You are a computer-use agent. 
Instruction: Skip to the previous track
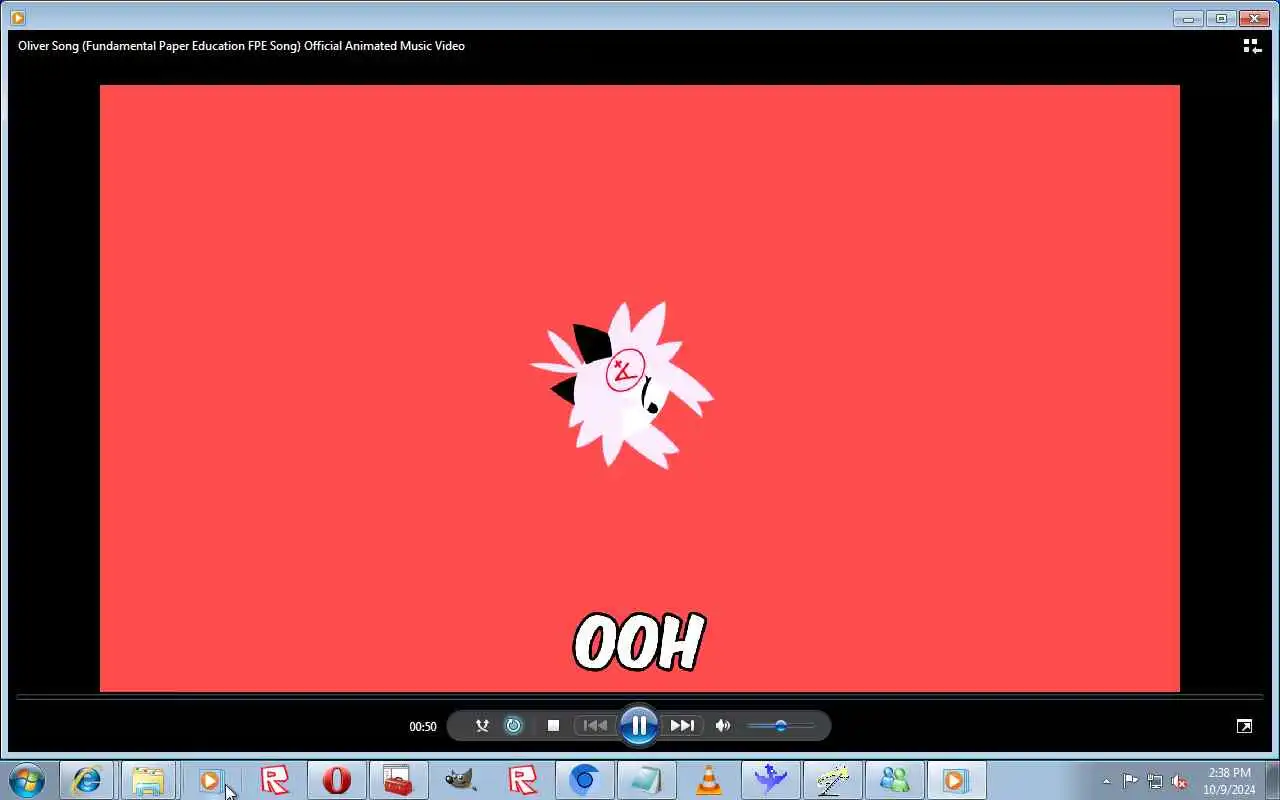[595, 726]
